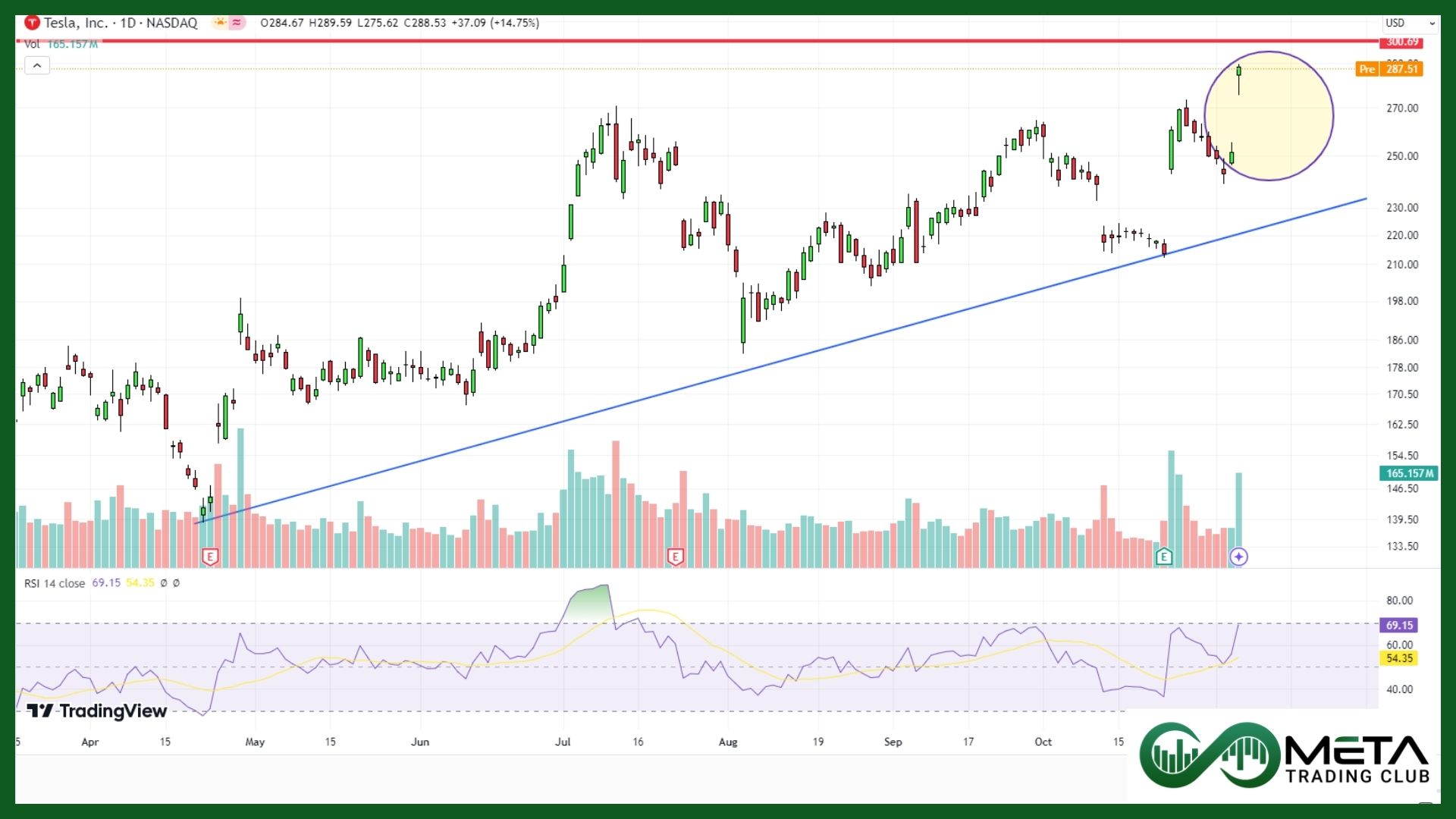Click the O284.67 open value
Viewport: 1456px width, 819px height.
(282, 23)
